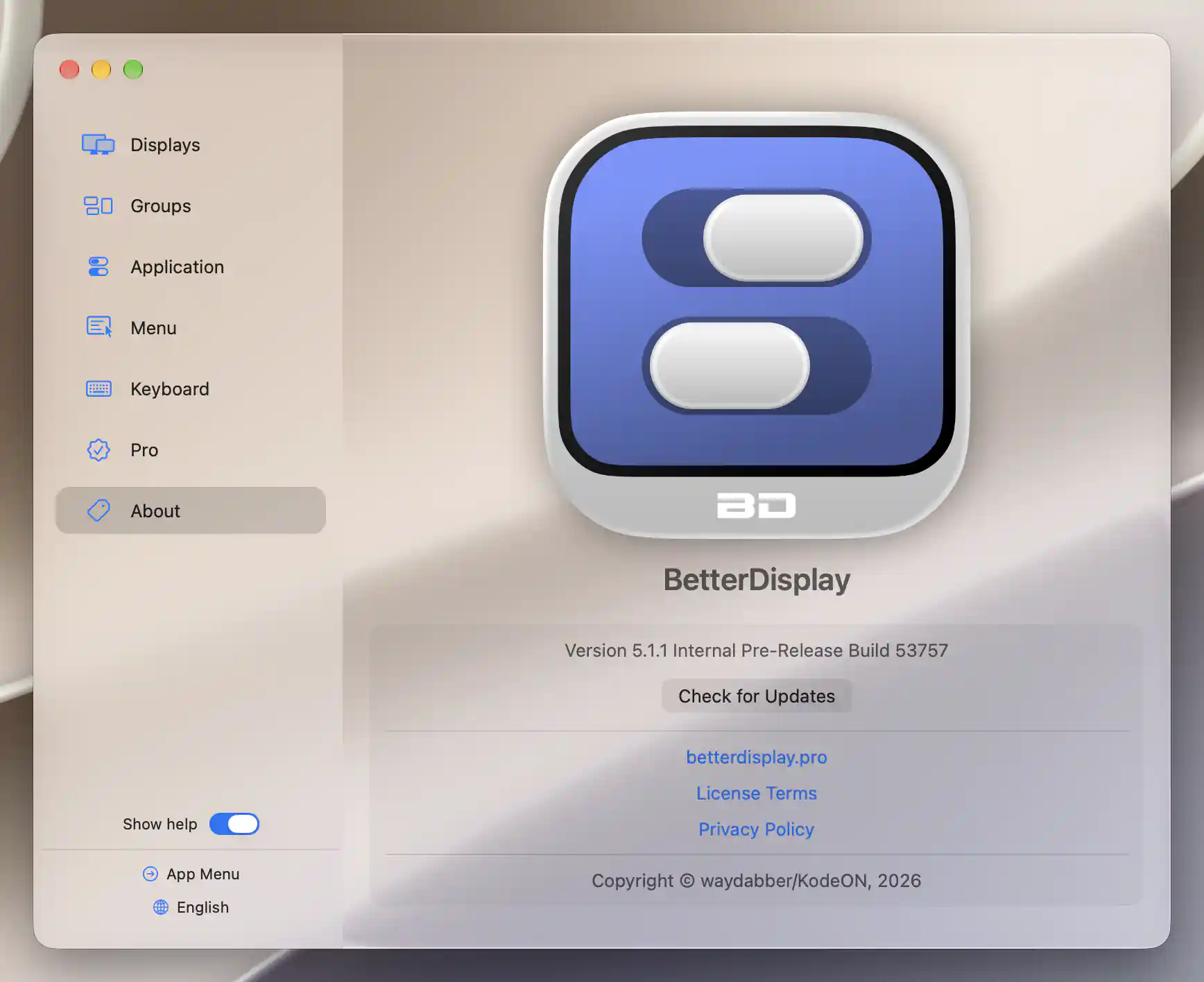Click the Keyboard icon in sidebar
Viewport: 1204px width, 982px height.
pos(98,388)
